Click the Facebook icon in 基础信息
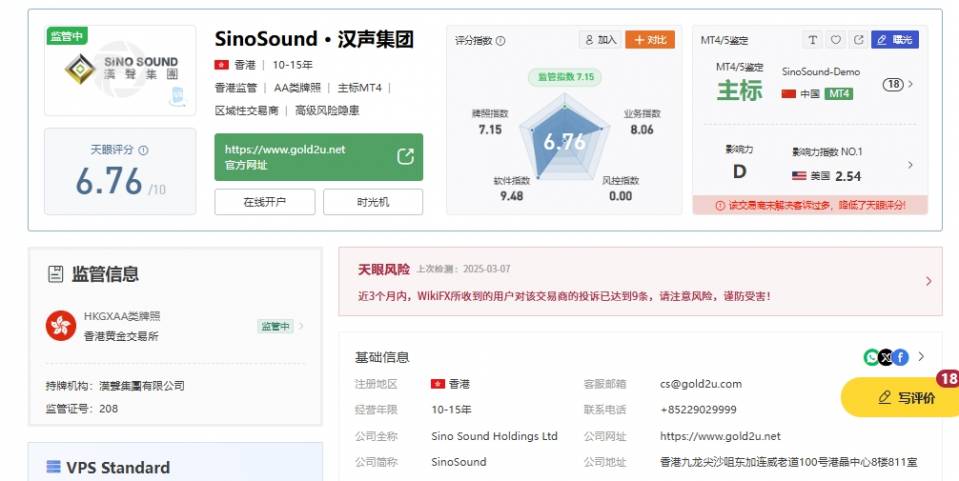This screenshot has width=959, height=481. [x=900, y=357]
